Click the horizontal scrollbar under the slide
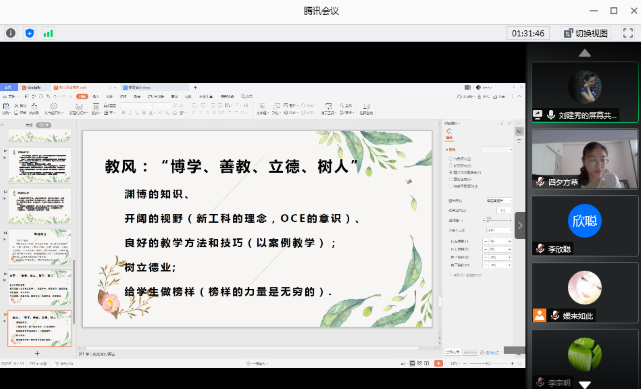 point(251,349)
